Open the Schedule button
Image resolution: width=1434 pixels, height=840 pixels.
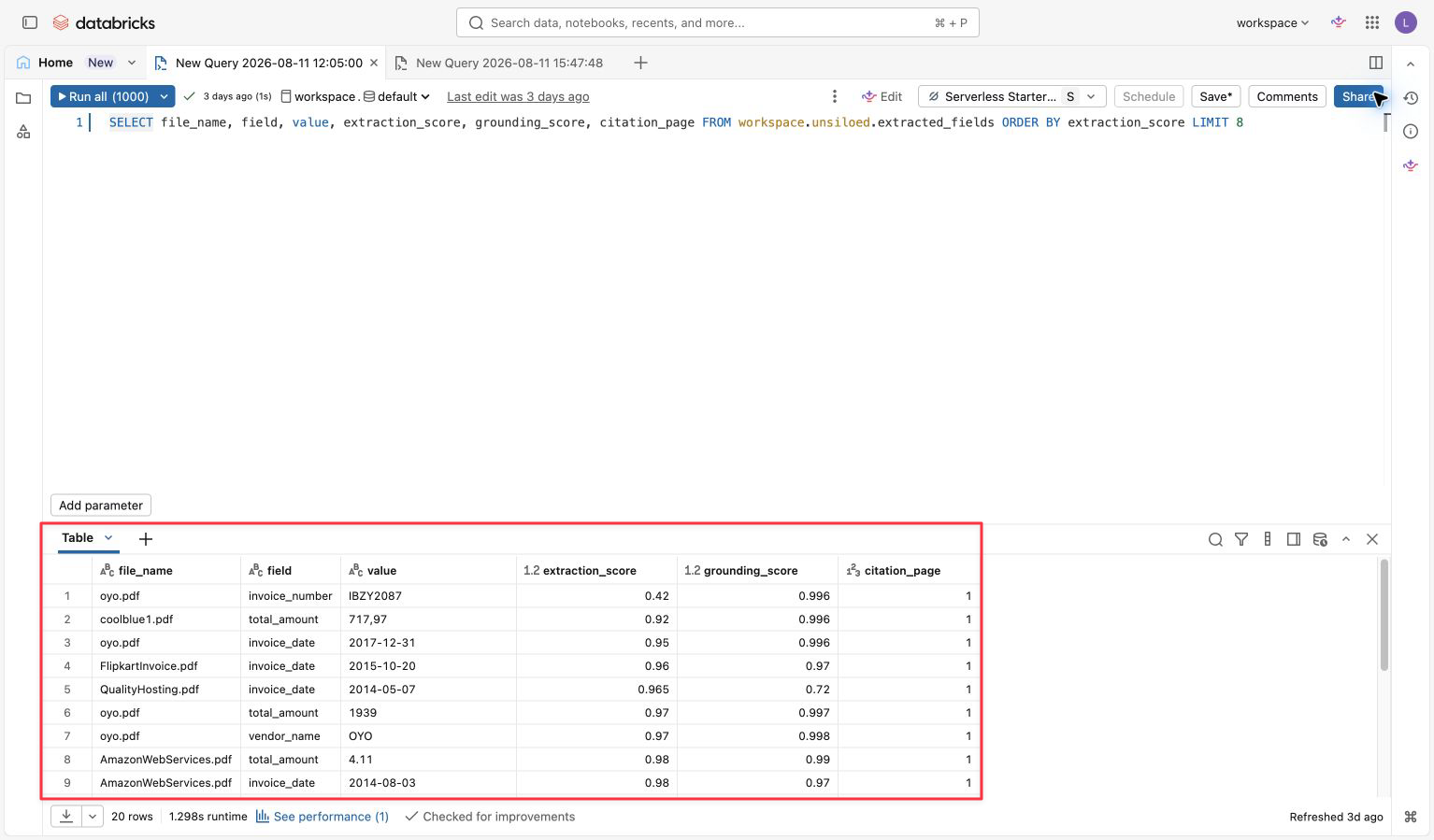point(1149,96)
